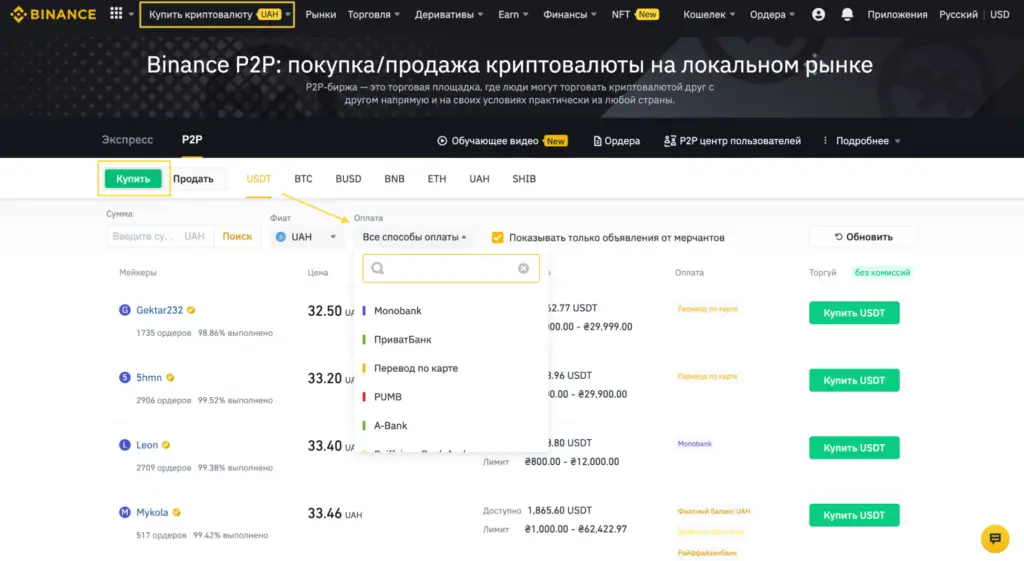Collapse the Все способы оплаты dropdown

[x=415, y=237]
